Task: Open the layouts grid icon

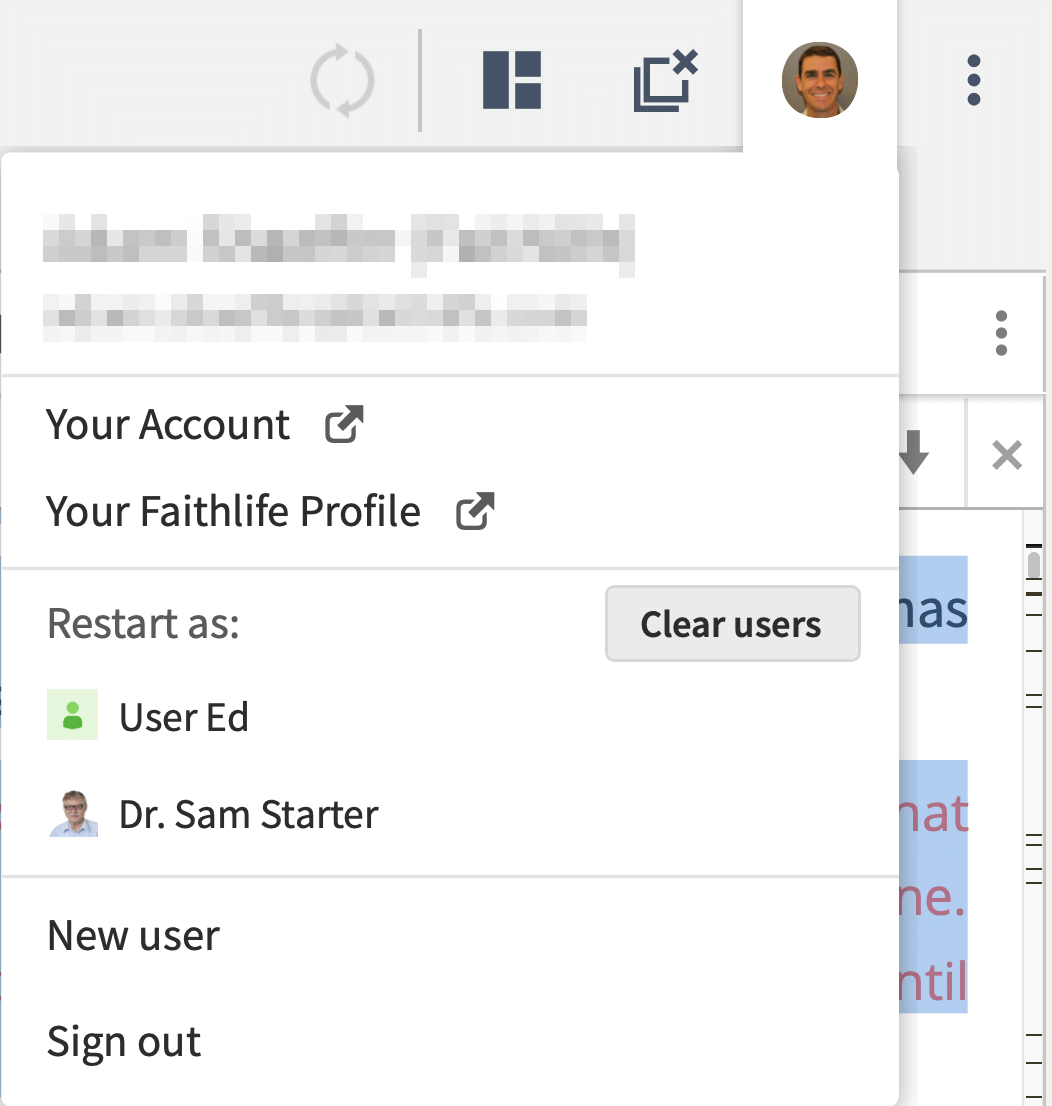Action: pyautogui.click(x=512, y=80)
